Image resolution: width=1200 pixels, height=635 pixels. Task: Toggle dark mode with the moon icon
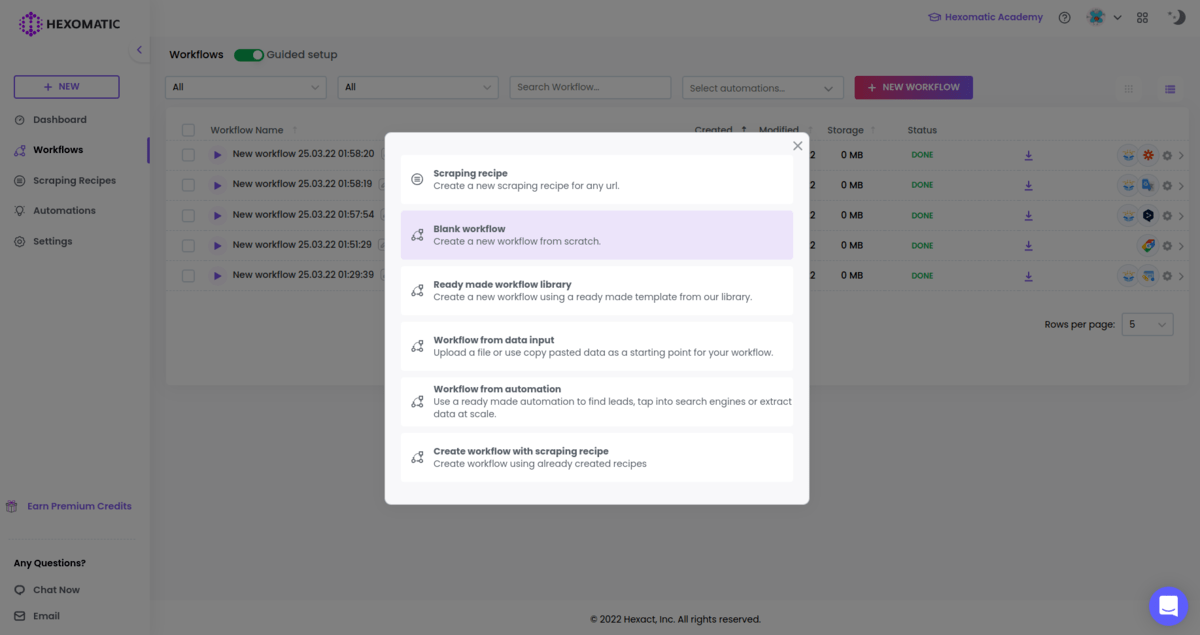point(1176,17)
